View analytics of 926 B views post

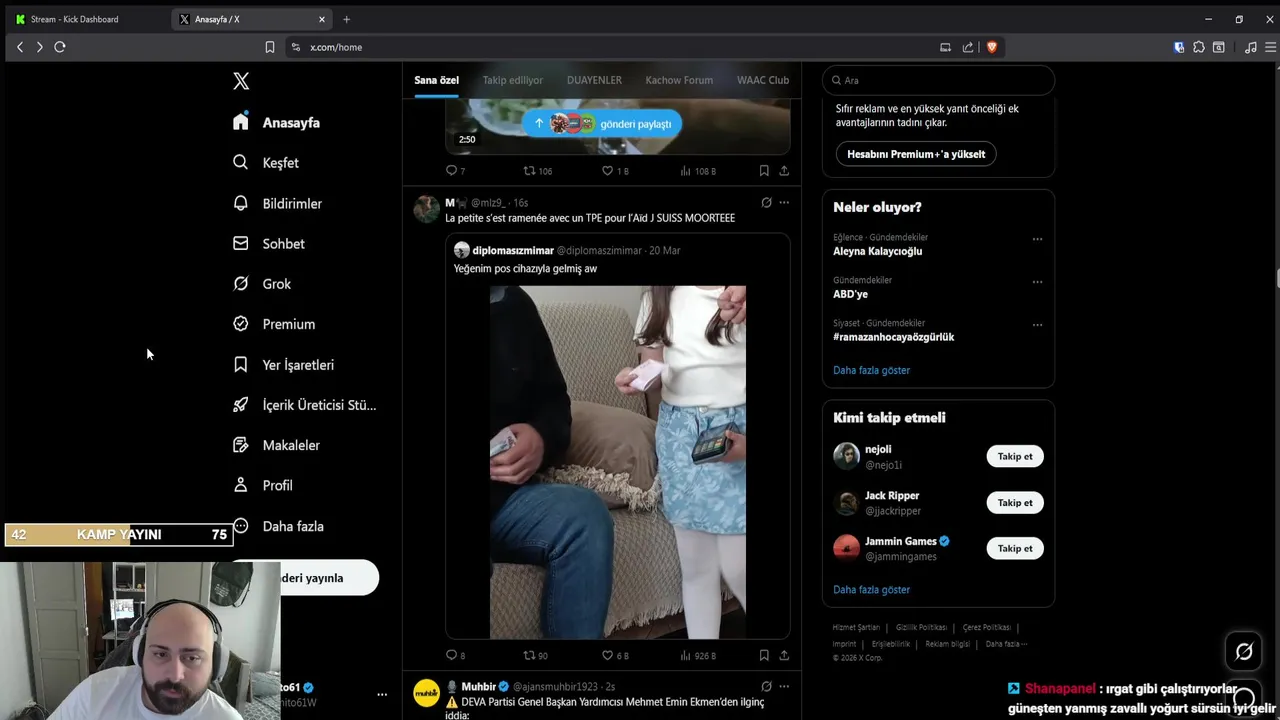click(698, 656)
